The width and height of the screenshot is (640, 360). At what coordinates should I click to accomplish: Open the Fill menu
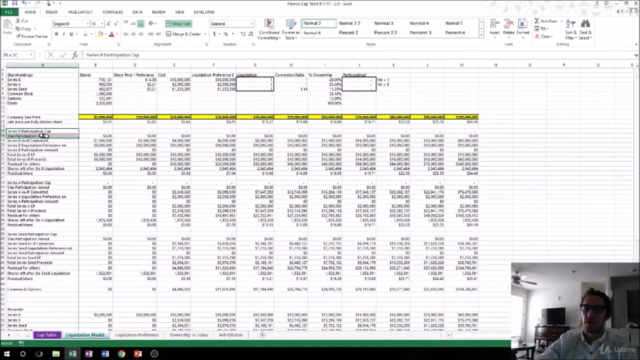[541, 29]
